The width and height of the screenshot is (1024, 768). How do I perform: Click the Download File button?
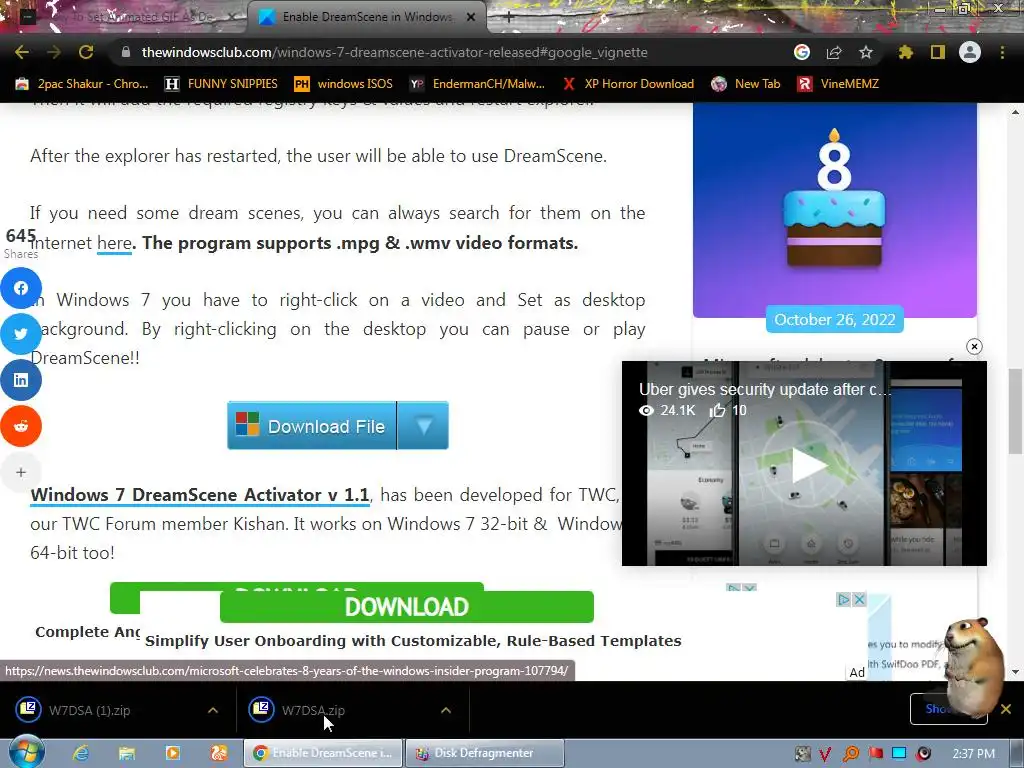(x=312, y=426)
